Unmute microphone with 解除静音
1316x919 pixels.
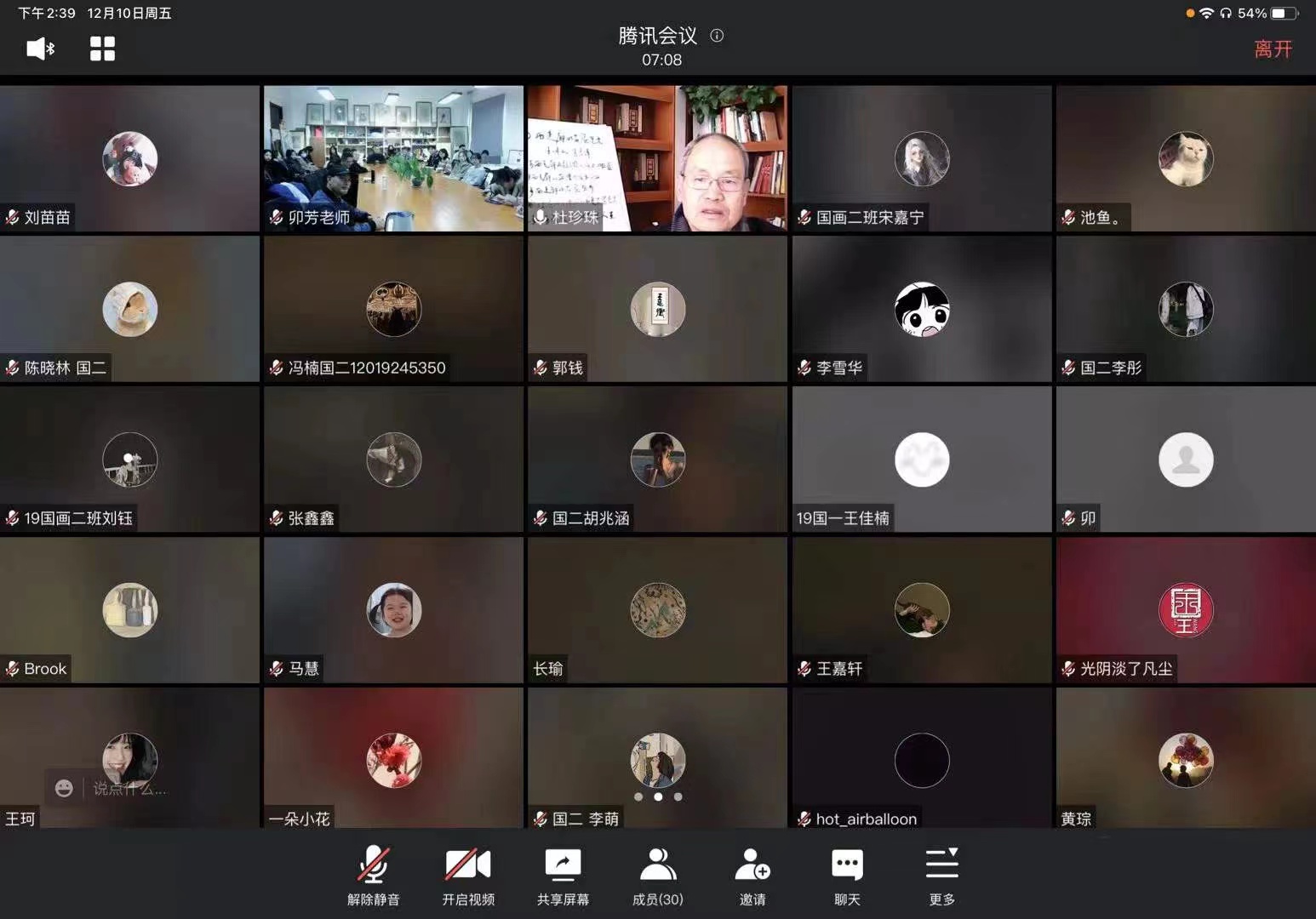coord(373,876)
